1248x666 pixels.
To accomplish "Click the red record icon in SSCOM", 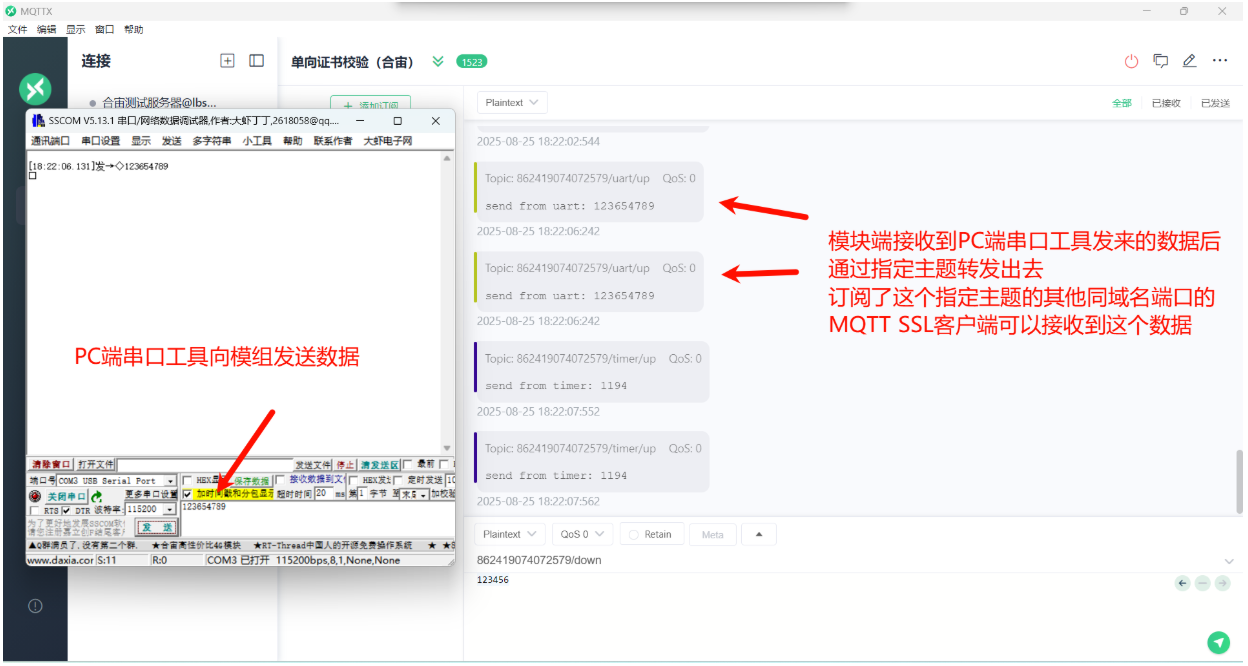I will click(35, 497).
